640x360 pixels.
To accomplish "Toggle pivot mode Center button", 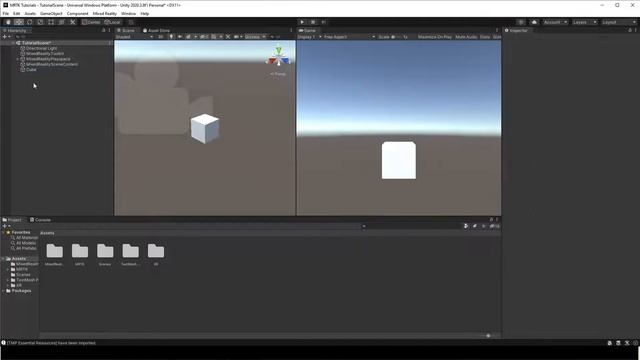I will pos(91,22).
